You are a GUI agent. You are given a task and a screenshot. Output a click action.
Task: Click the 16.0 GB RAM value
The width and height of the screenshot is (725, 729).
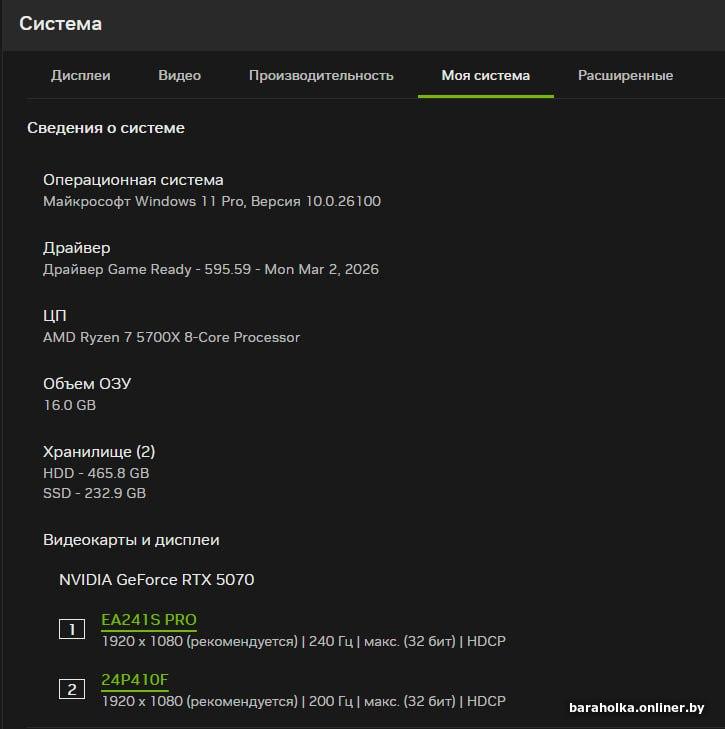[x=69, y=405]
